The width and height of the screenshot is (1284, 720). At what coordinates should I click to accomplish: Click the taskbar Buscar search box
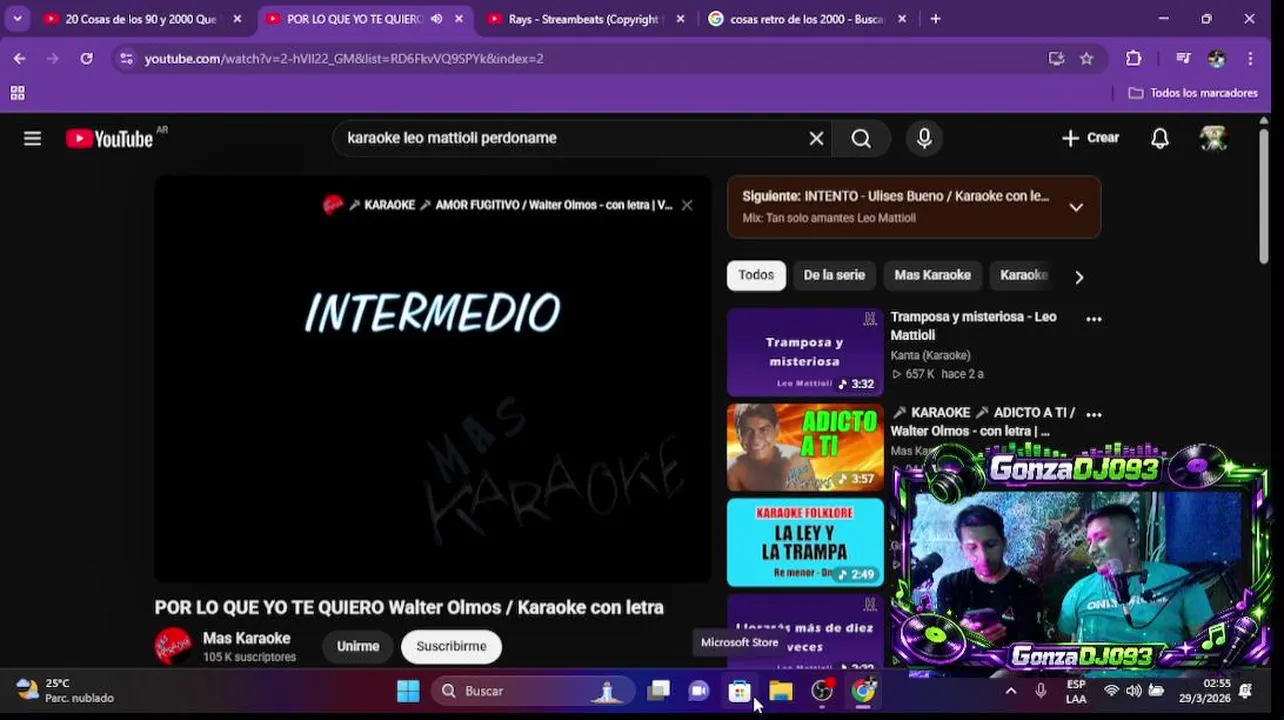[533, 691]
